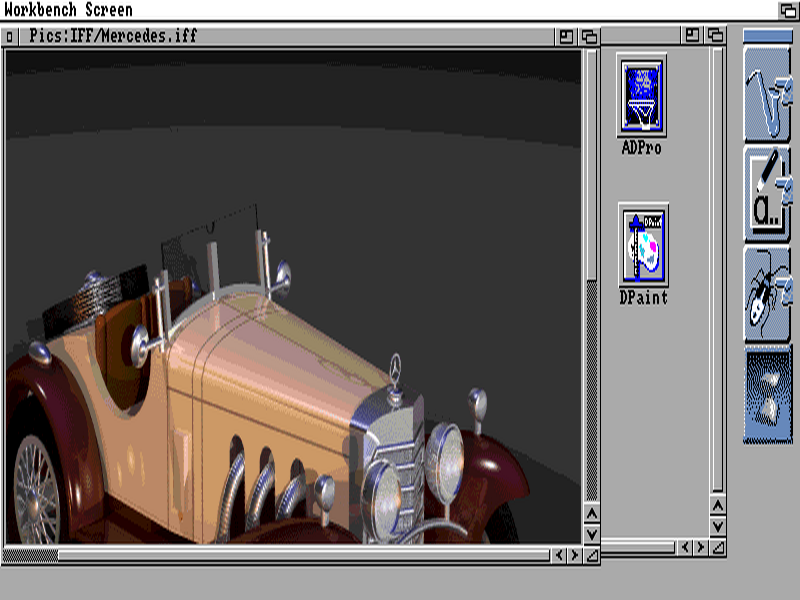Screen dimensions: 800x600
Task: Toggle zoom gadget on the icon drawer window
Action: pos(693,36)
